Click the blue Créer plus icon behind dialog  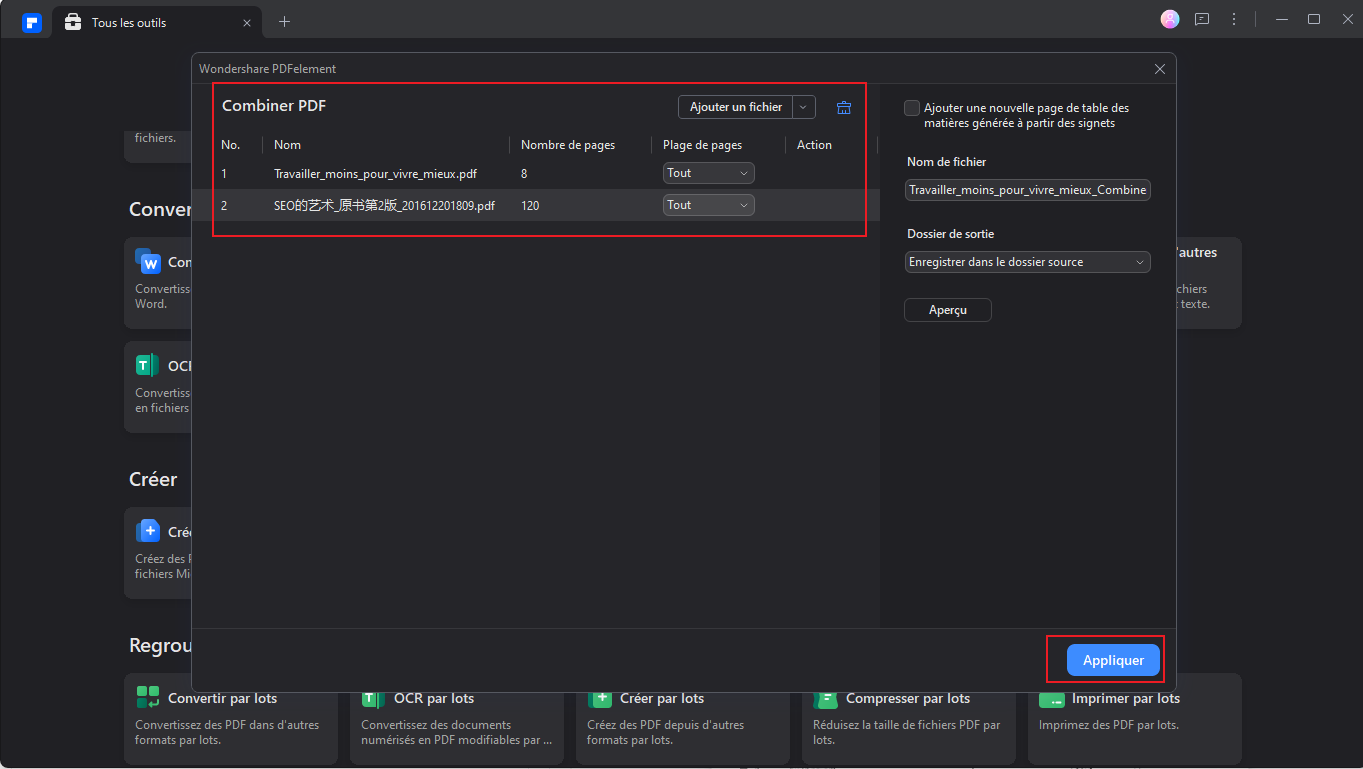point(148,531)
